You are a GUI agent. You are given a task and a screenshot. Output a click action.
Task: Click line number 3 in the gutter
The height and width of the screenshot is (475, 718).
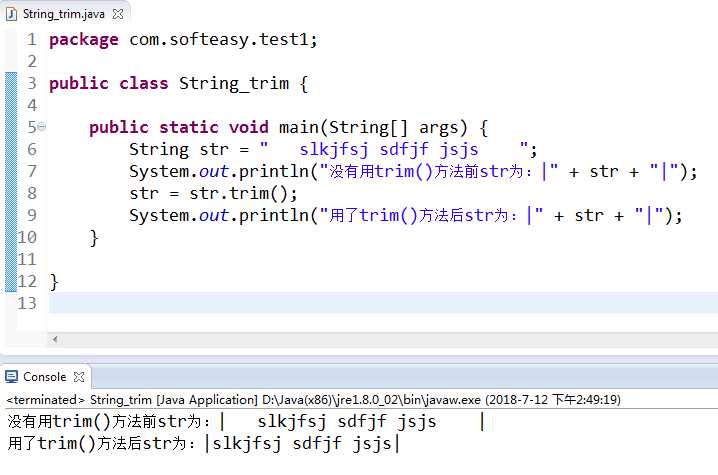click(31, 83)
